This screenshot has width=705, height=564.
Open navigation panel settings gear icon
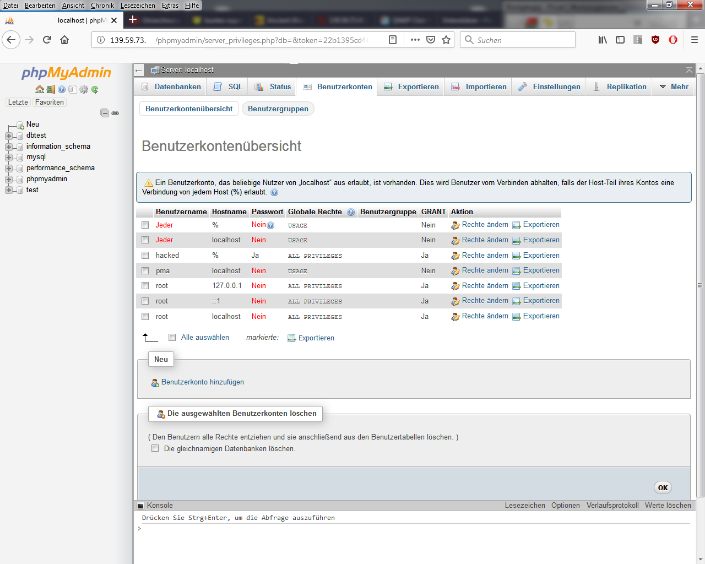(83, 90)
